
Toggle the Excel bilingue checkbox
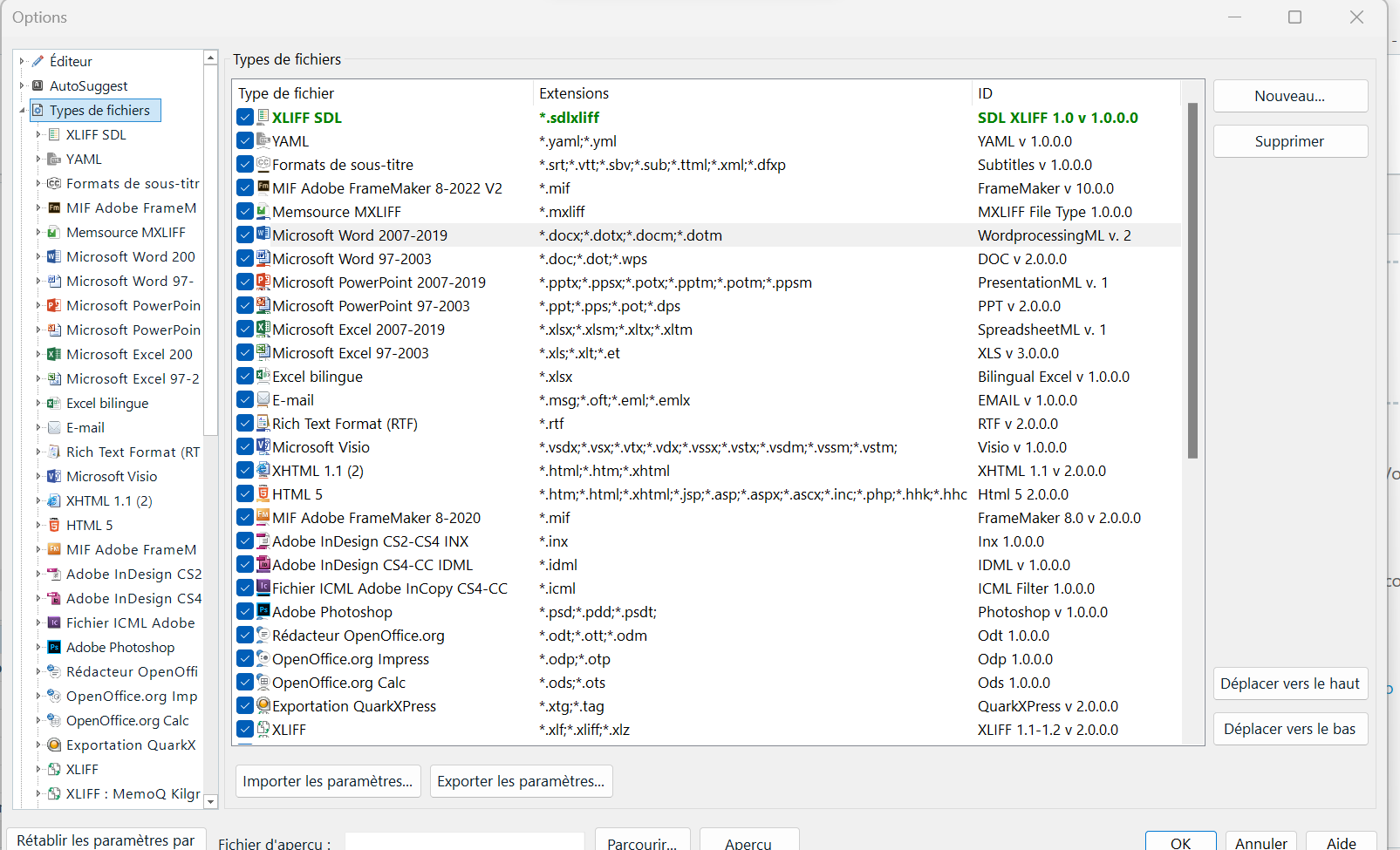pos(245,377)
